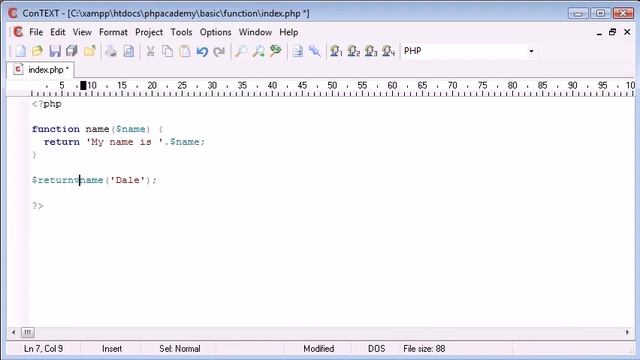Screen dimensions: 640x360
Task: Click the Find Next magnifier icon
Action: pos(258,51)
